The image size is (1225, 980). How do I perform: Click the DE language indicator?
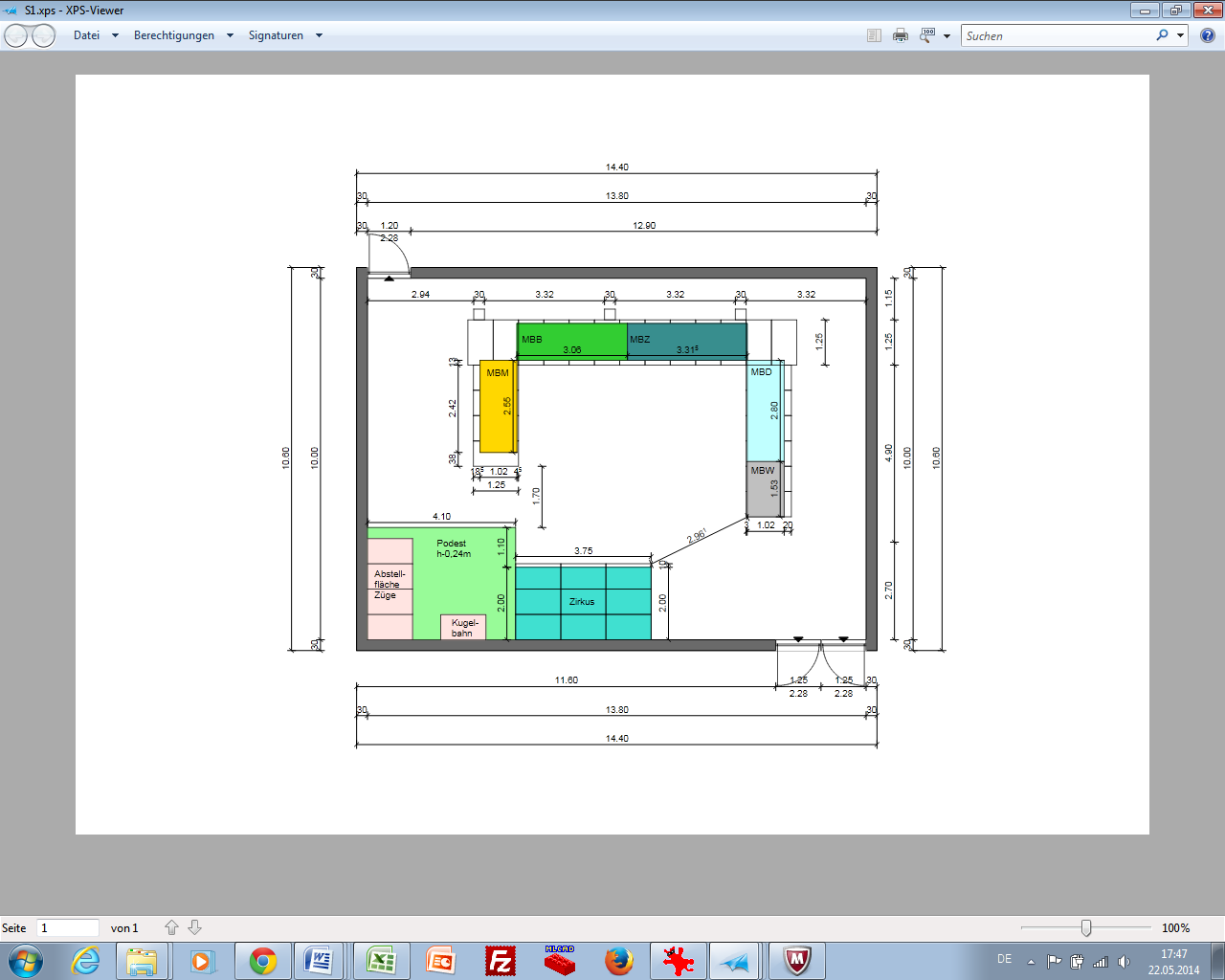click(x=1004, y=959)
